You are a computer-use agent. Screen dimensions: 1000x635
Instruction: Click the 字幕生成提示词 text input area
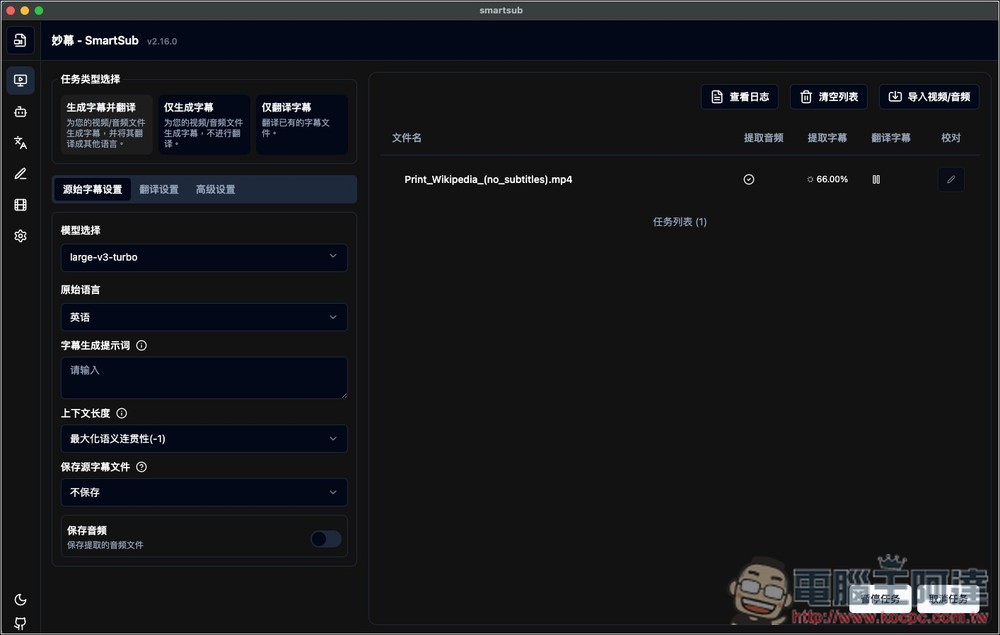tap(204, 378)
